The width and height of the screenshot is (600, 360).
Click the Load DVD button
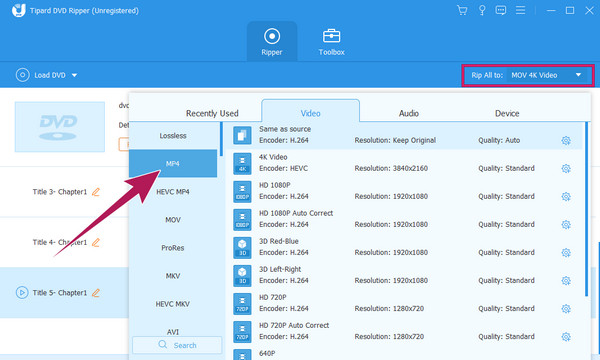(x=41, y=75)
